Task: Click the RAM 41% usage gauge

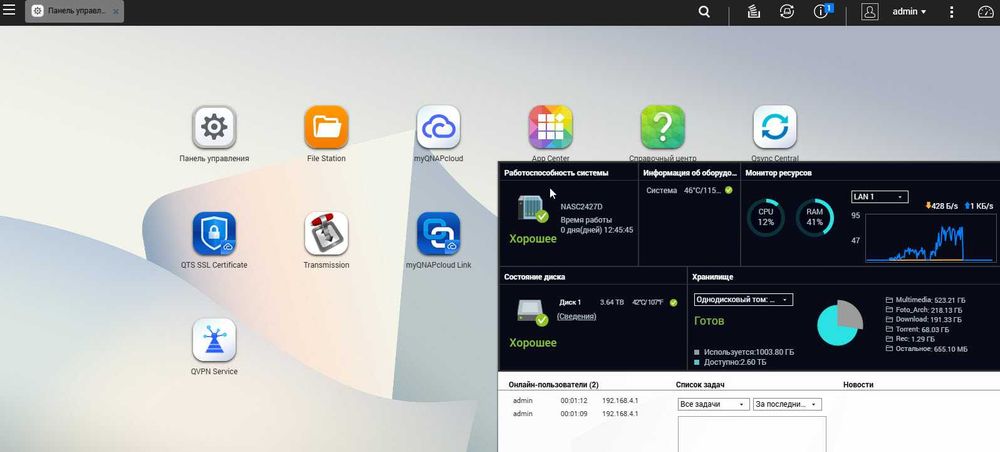Action: point(814,217)
